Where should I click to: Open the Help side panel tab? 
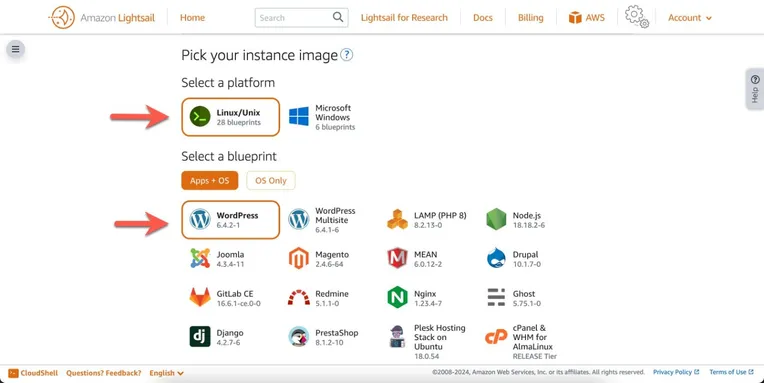click(755, 89)
